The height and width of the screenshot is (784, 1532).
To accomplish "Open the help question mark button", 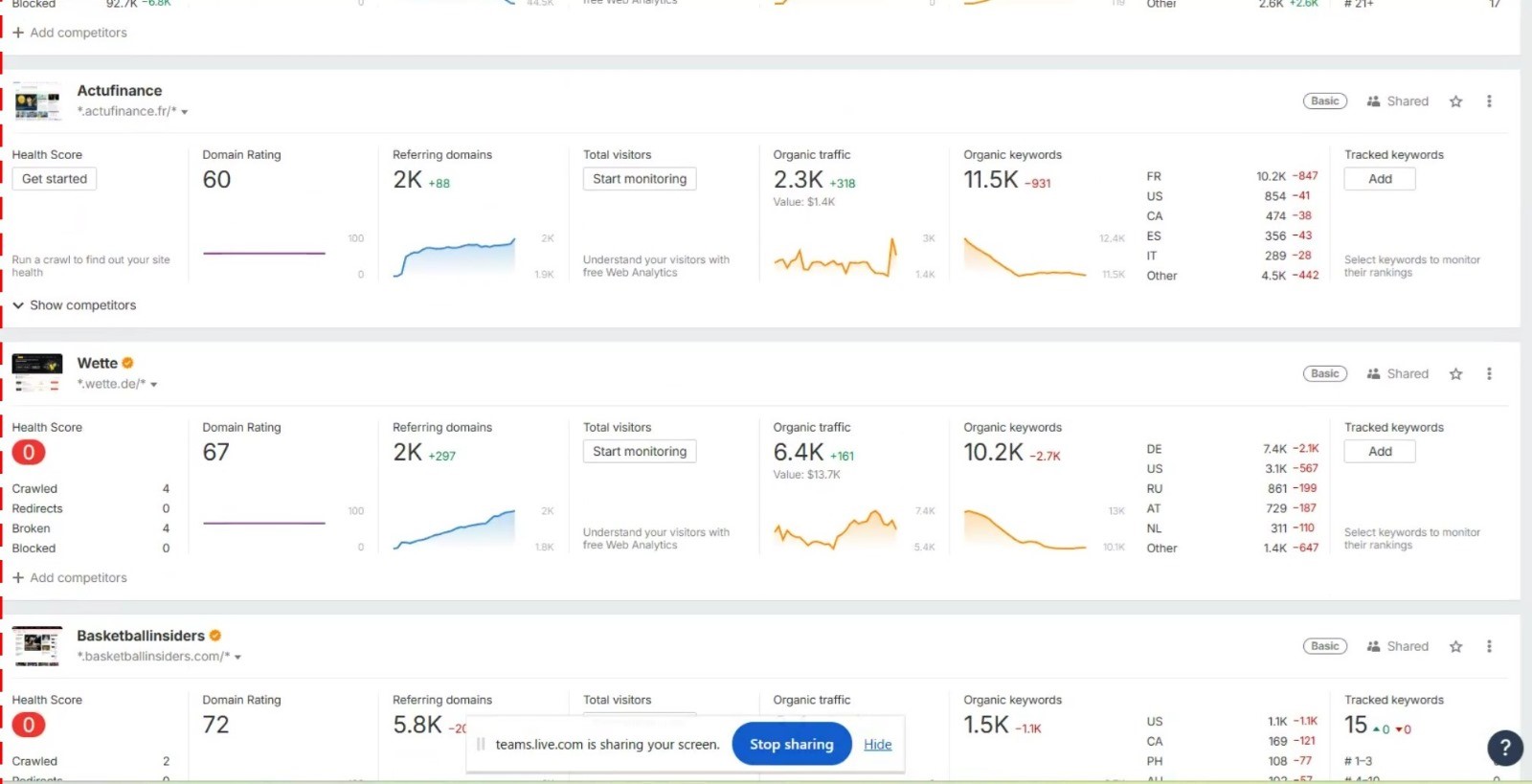I will tap(1505, 748).
